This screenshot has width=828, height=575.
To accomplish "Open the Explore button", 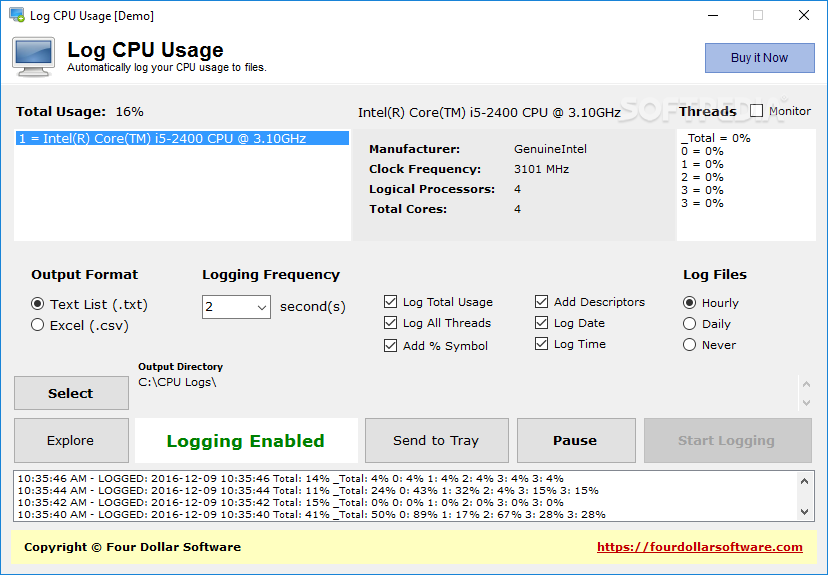I will pos(71,440).
